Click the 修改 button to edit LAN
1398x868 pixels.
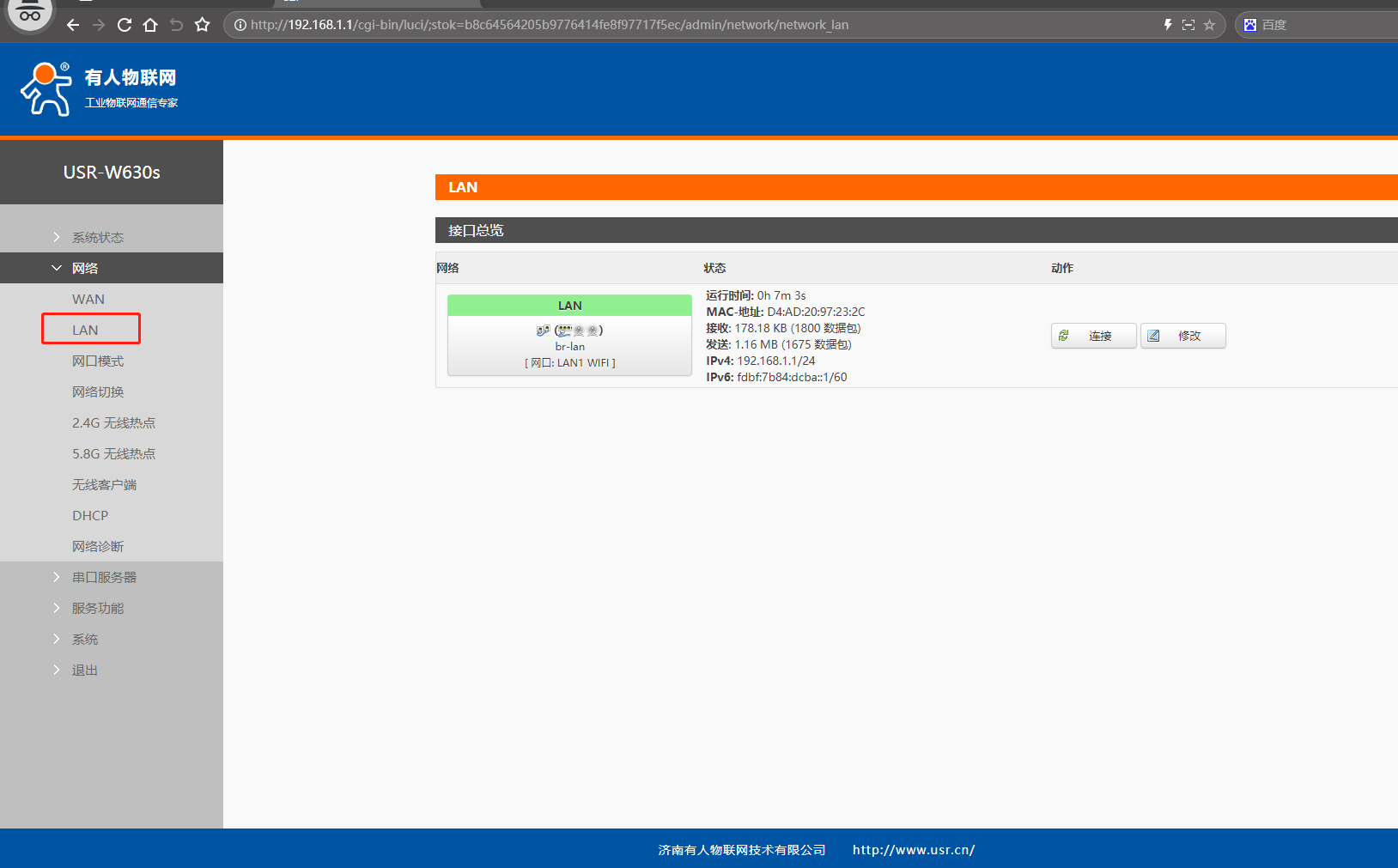pos(1182,336)
